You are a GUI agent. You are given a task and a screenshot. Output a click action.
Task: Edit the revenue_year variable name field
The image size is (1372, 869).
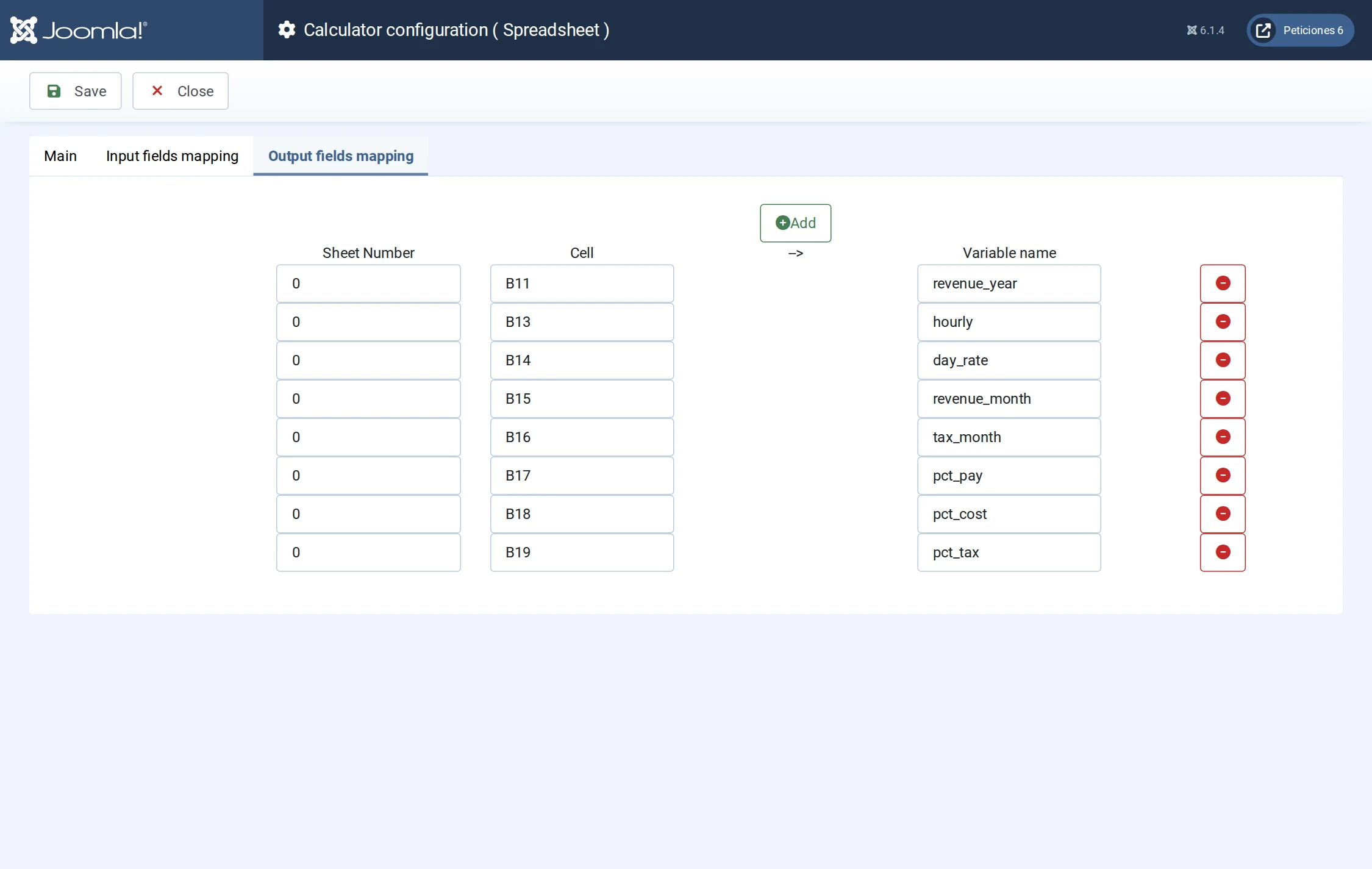[x=1009, y=284]
